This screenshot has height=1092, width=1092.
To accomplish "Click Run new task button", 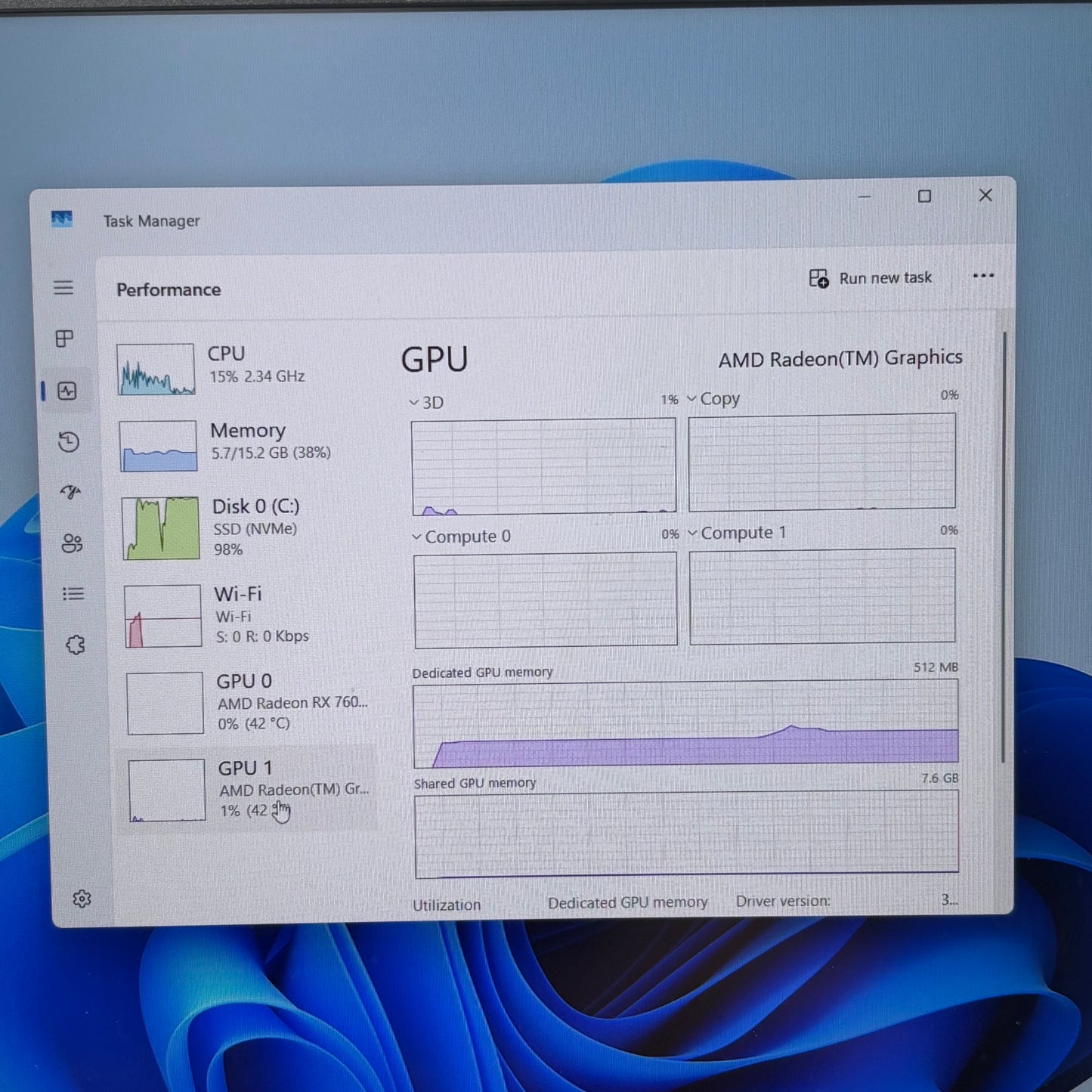I will pos(871,278).
